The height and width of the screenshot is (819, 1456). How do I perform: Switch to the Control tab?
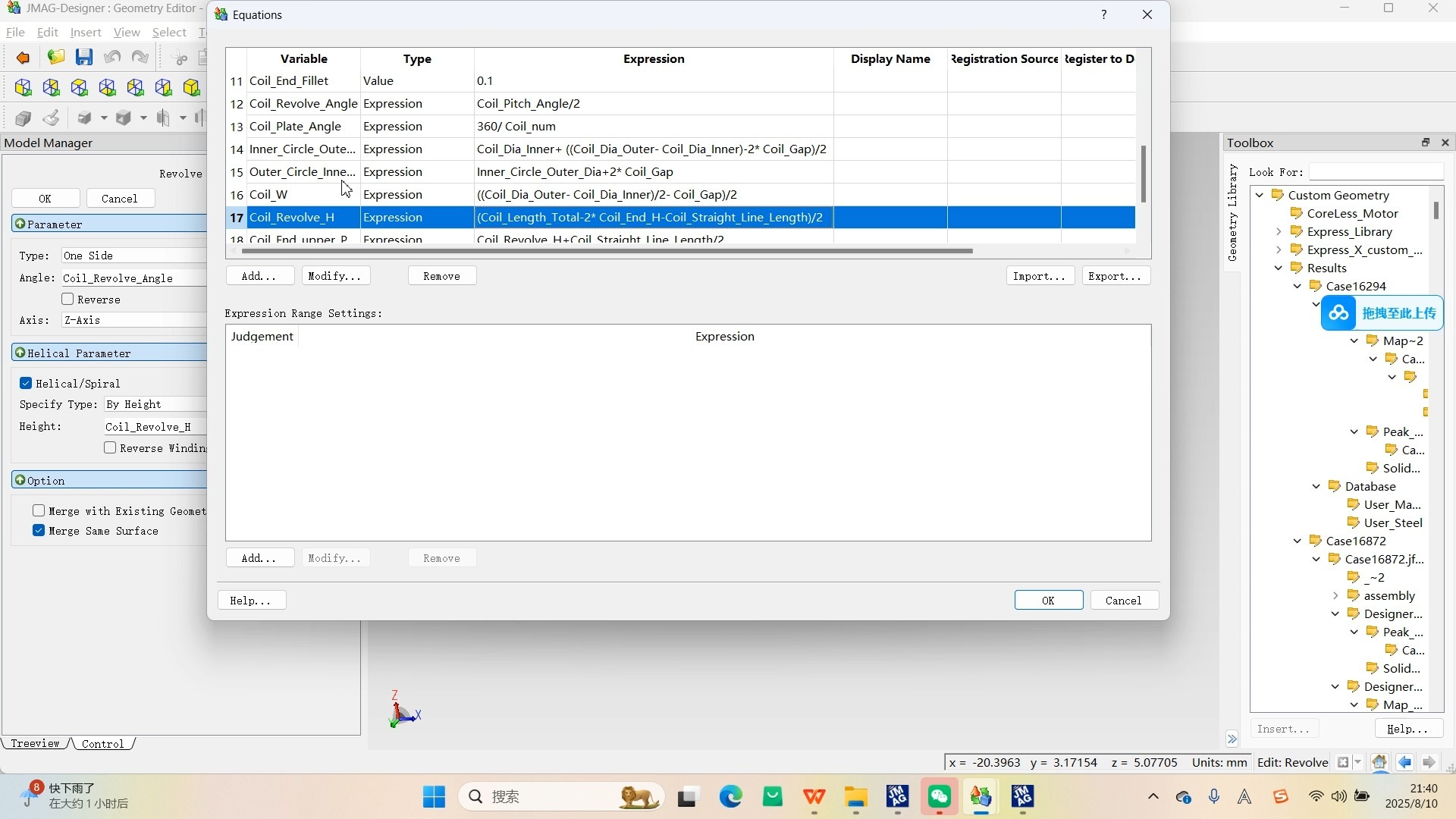coord(103,744)
